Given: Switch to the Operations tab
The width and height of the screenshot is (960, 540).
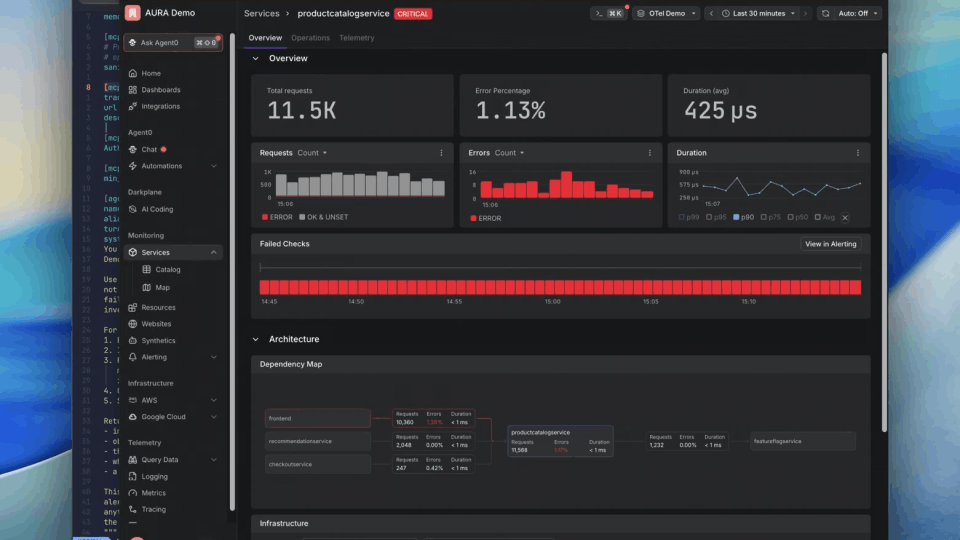Looking at the screenshot, I should click(310, 38).
